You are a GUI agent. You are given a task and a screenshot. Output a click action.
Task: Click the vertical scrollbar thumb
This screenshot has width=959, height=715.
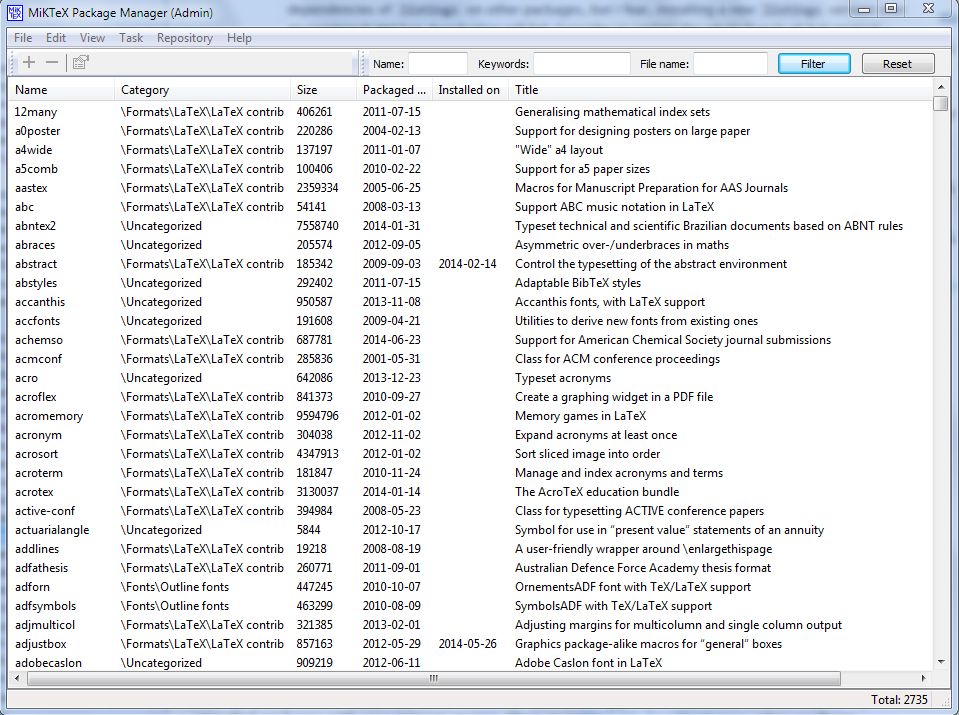[x=941, y=103]
